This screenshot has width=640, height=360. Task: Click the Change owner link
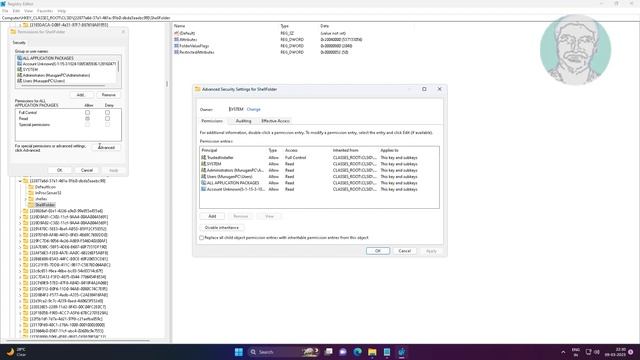[x=253, y=109]
